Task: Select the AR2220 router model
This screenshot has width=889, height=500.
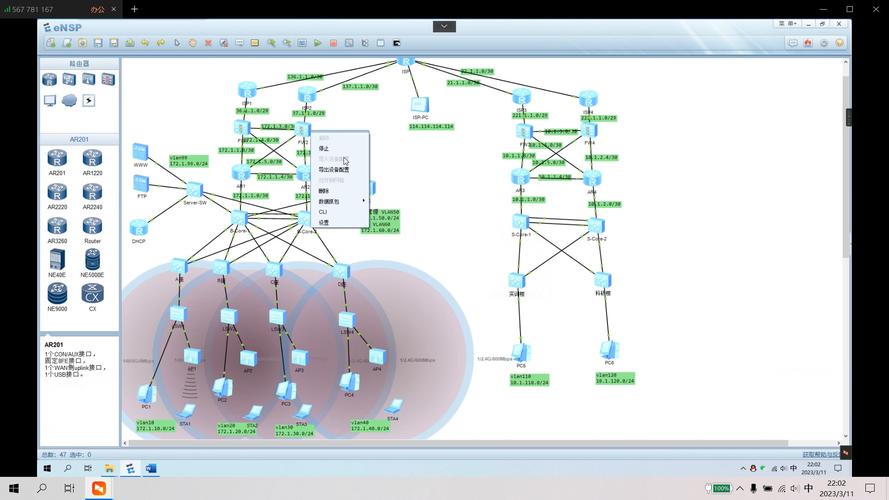Action: tap(57, 197)
